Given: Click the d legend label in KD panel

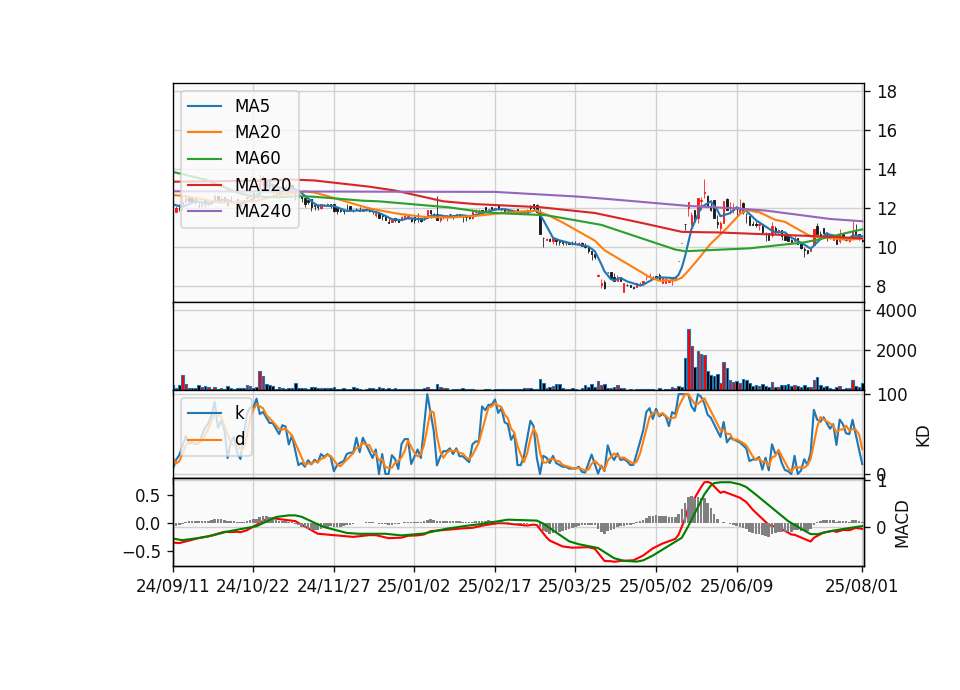Looking at the screenshot, I should pyautogui.click(x=239, y=439).
